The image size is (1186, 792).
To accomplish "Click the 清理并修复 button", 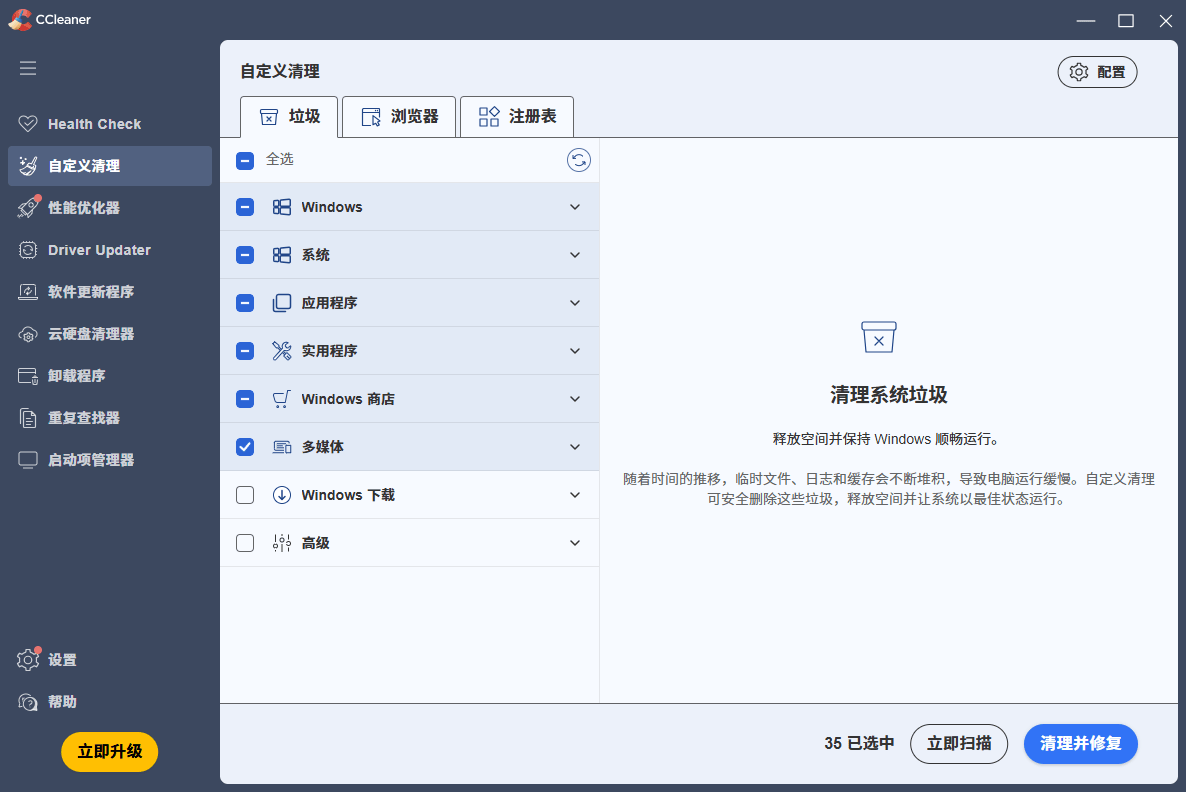I will (x=1081, y=744).
